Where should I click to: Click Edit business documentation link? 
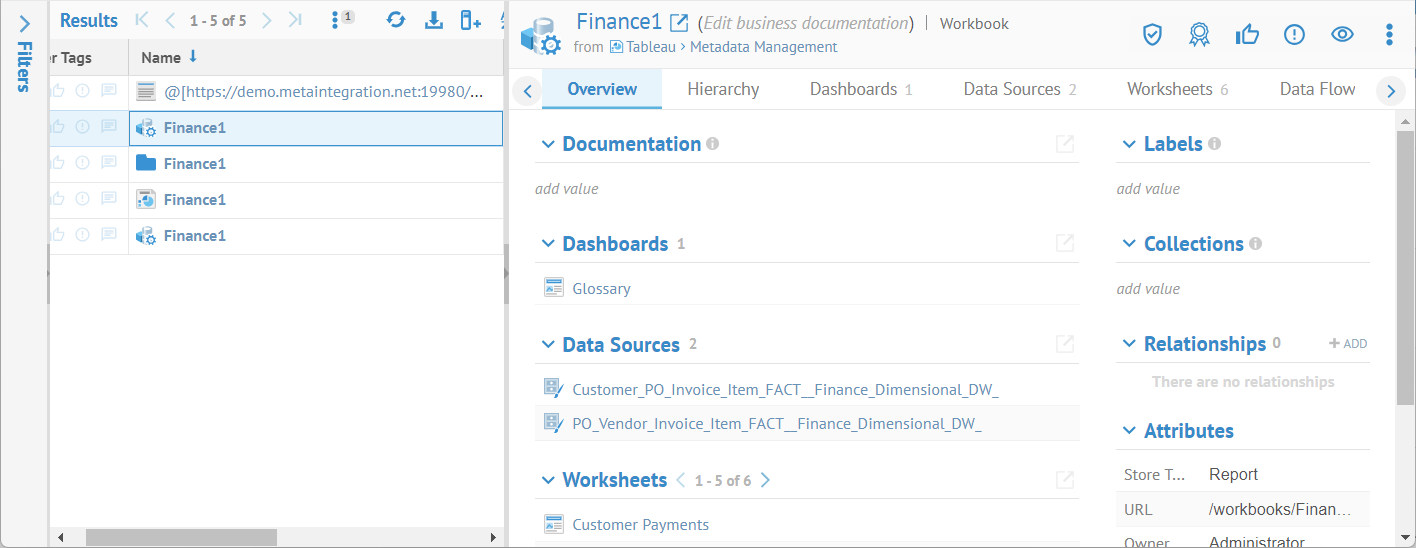pyautogui.click(x=808, y=23)
